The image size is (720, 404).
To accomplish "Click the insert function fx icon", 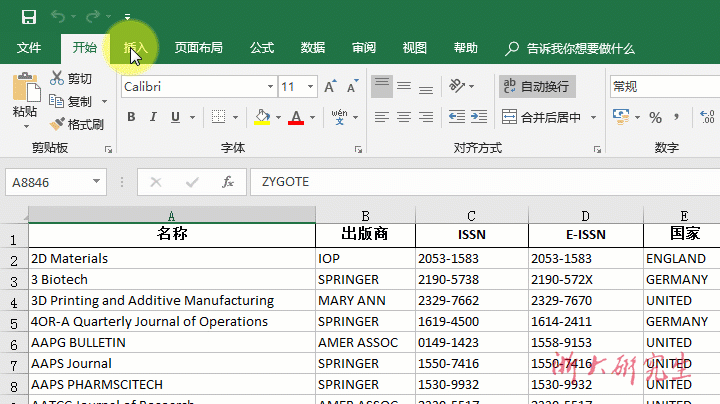I will click(228, 182).
